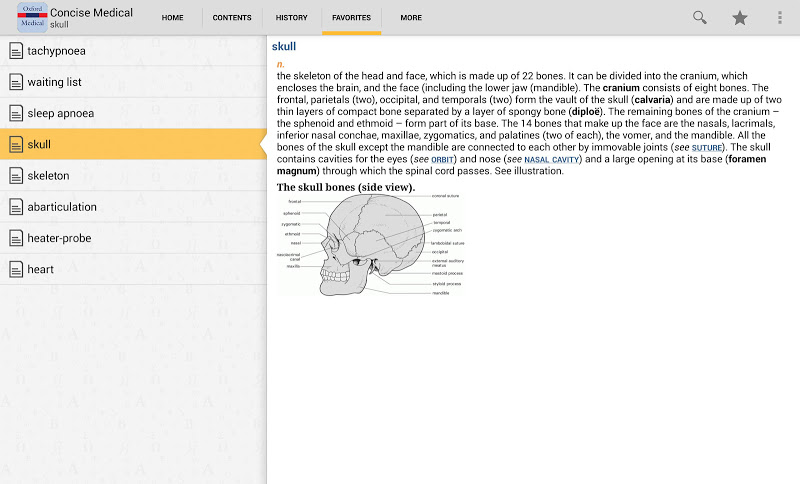Click the document icon beside sleep apnoea
Viewport: 800px width, 484px height.
click(x=16, y=113)
